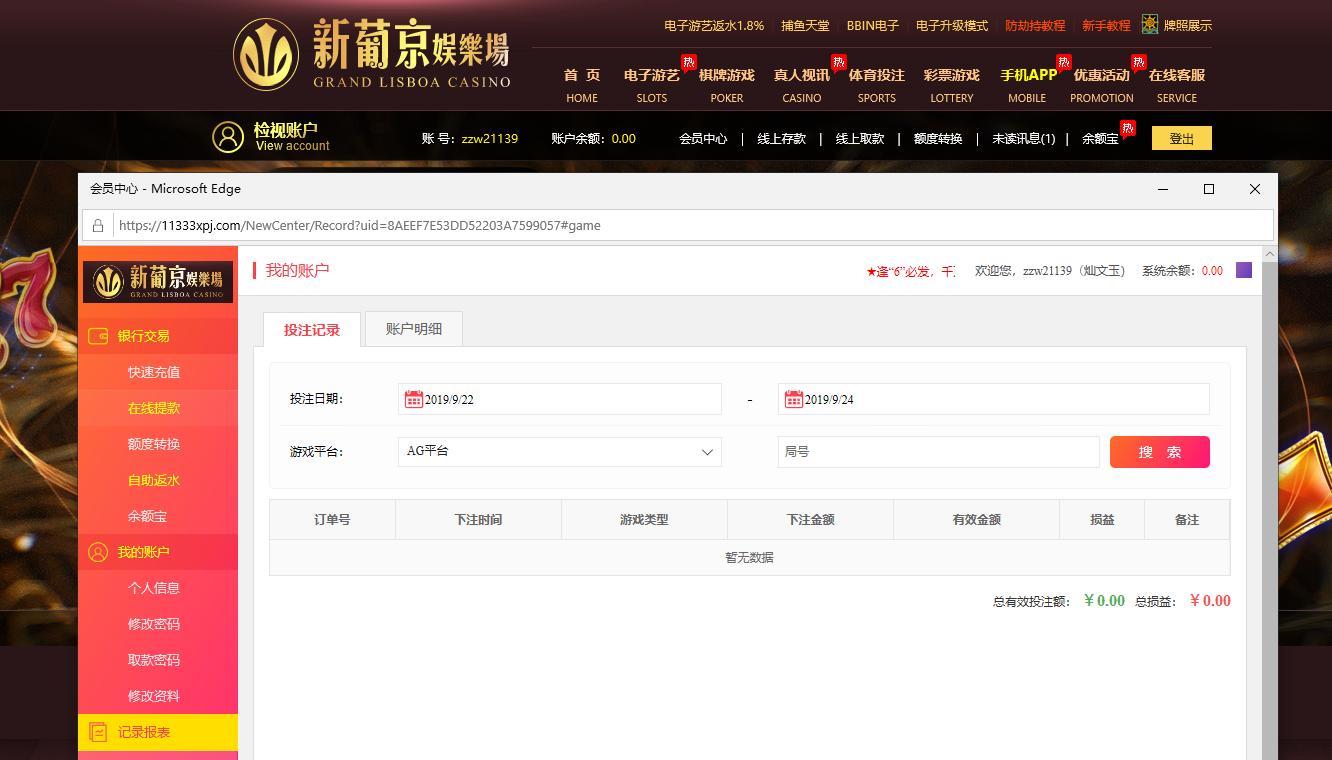Image resolution: width=1332 pixels, height=760 pixels.
Task: Click the 订单号 column header
Action: click(332, 520)
